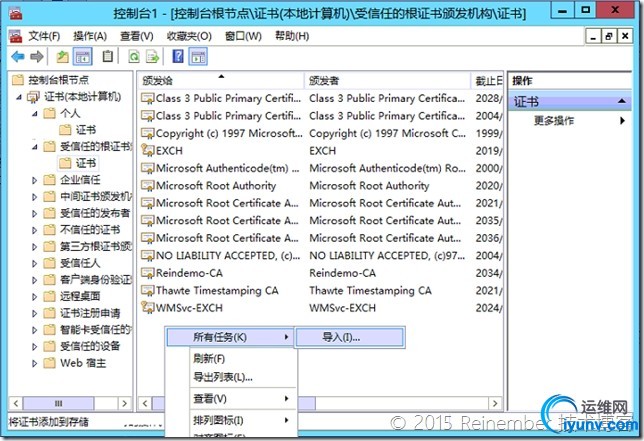The width and height of the screenshot is (644, 441).
Task: Expand the 受信任的发布者 tree node
Action: coord(35,213)
